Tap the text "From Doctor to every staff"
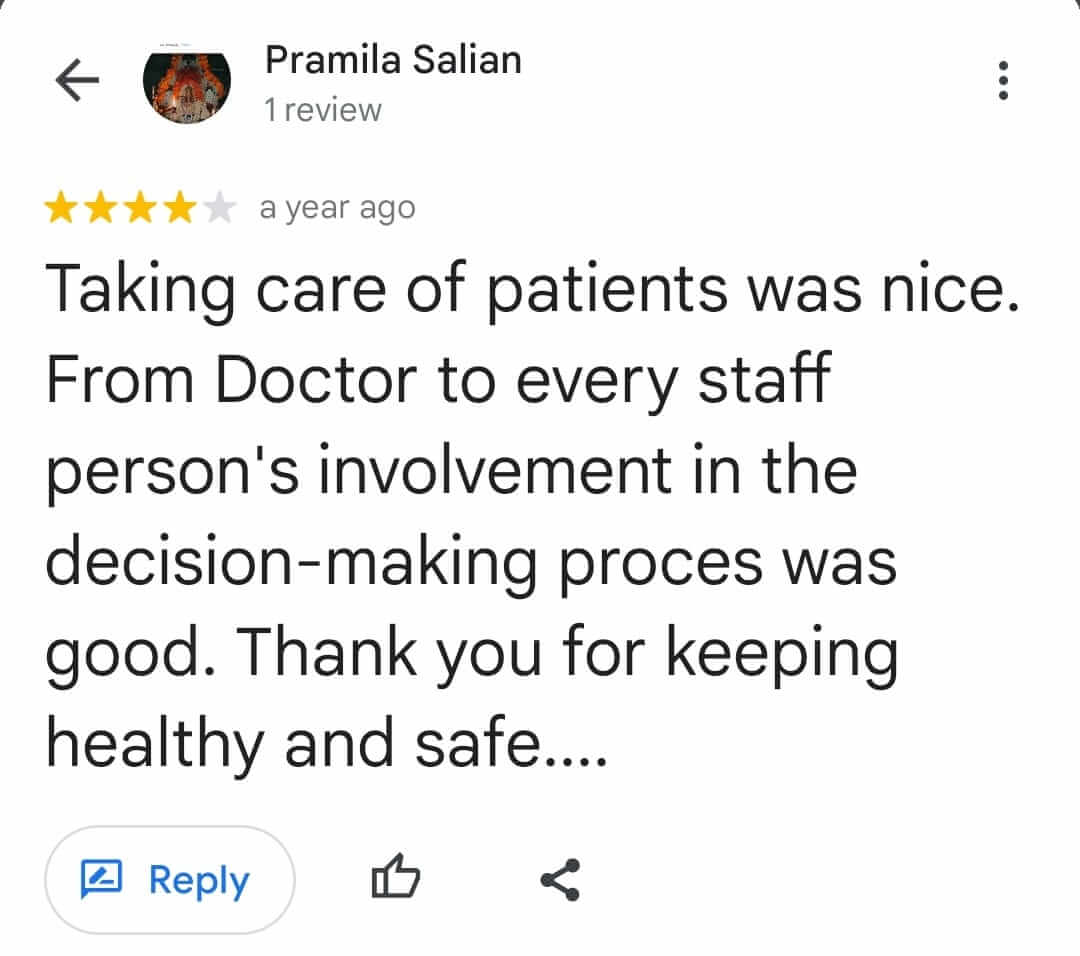Screen dimensions: 1080x956 [x=438, y=381]
